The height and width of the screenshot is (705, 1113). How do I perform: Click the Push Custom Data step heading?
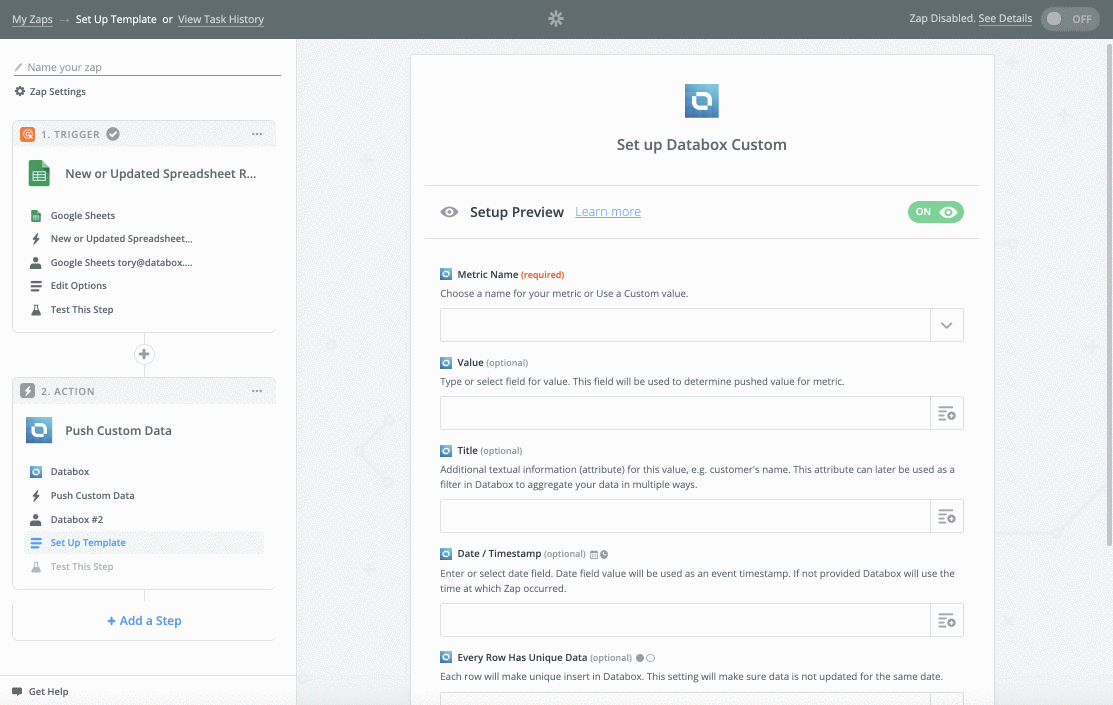coord(119,430)
